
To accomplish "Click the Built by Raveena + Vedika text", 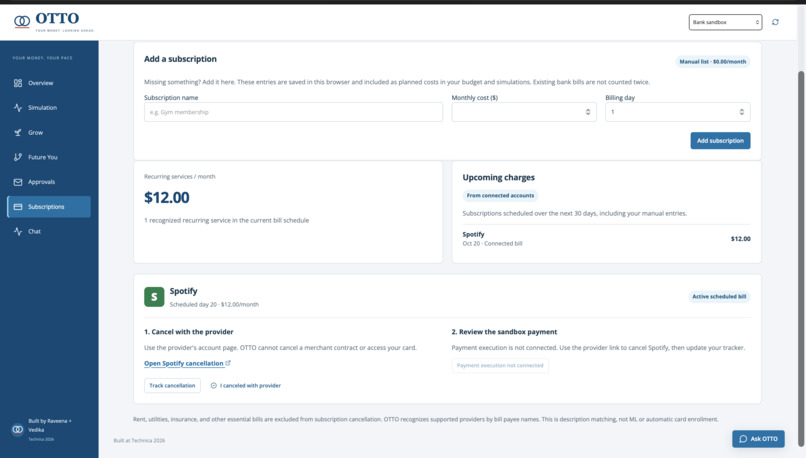I will (50, 425).
